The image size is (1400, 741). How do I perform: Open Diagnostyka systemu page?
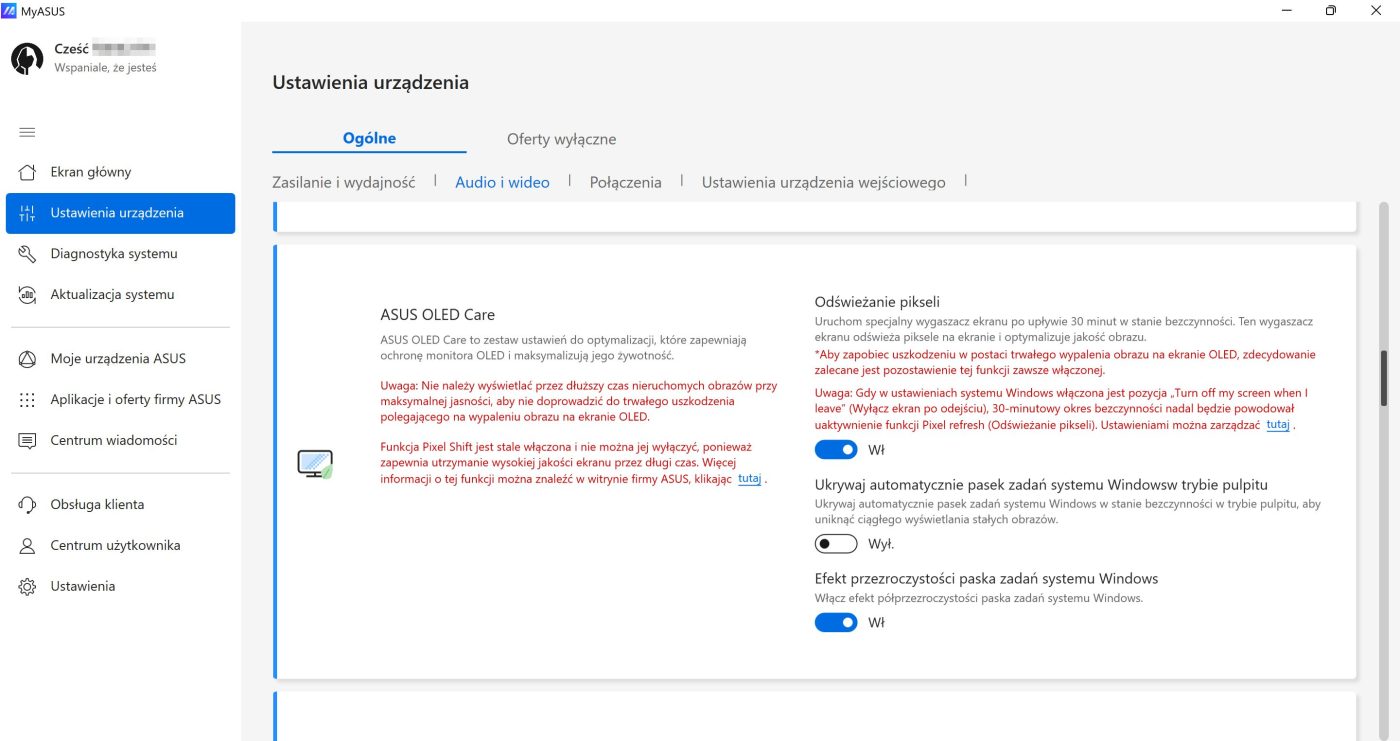point(120,254)
